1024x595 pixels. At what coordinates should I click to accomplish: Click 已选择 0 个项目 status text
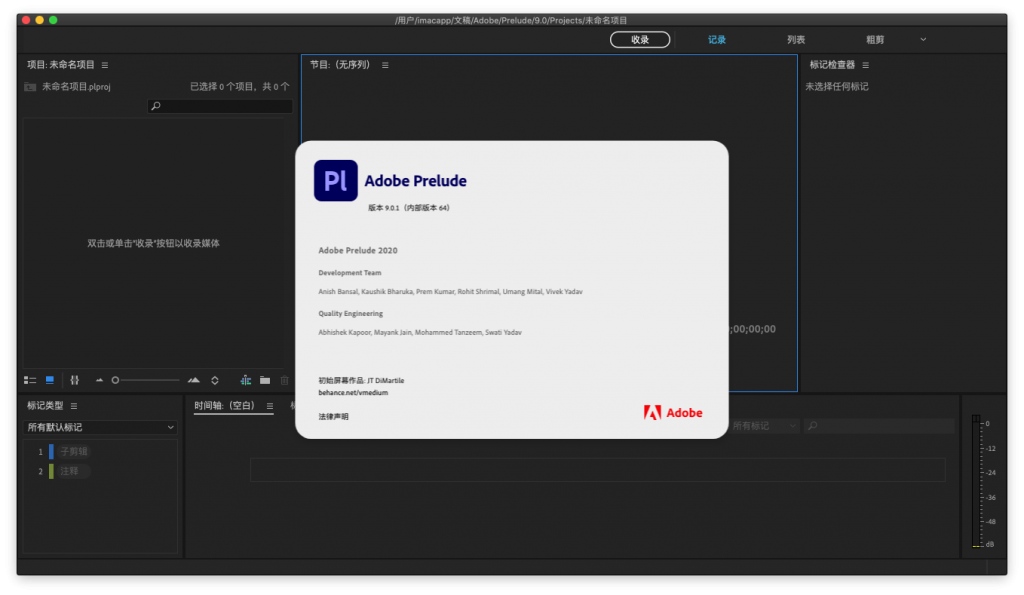pos(240,86)
